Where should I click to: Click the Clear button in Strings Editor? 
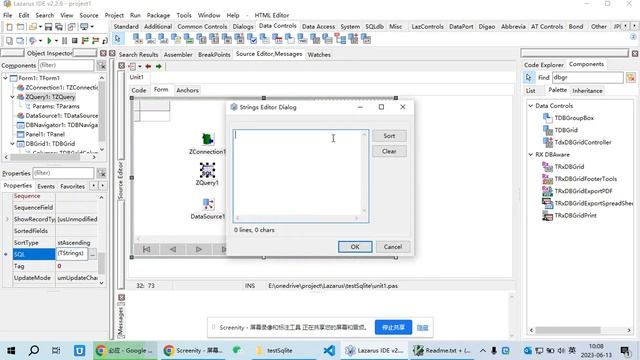coord(389,151)
